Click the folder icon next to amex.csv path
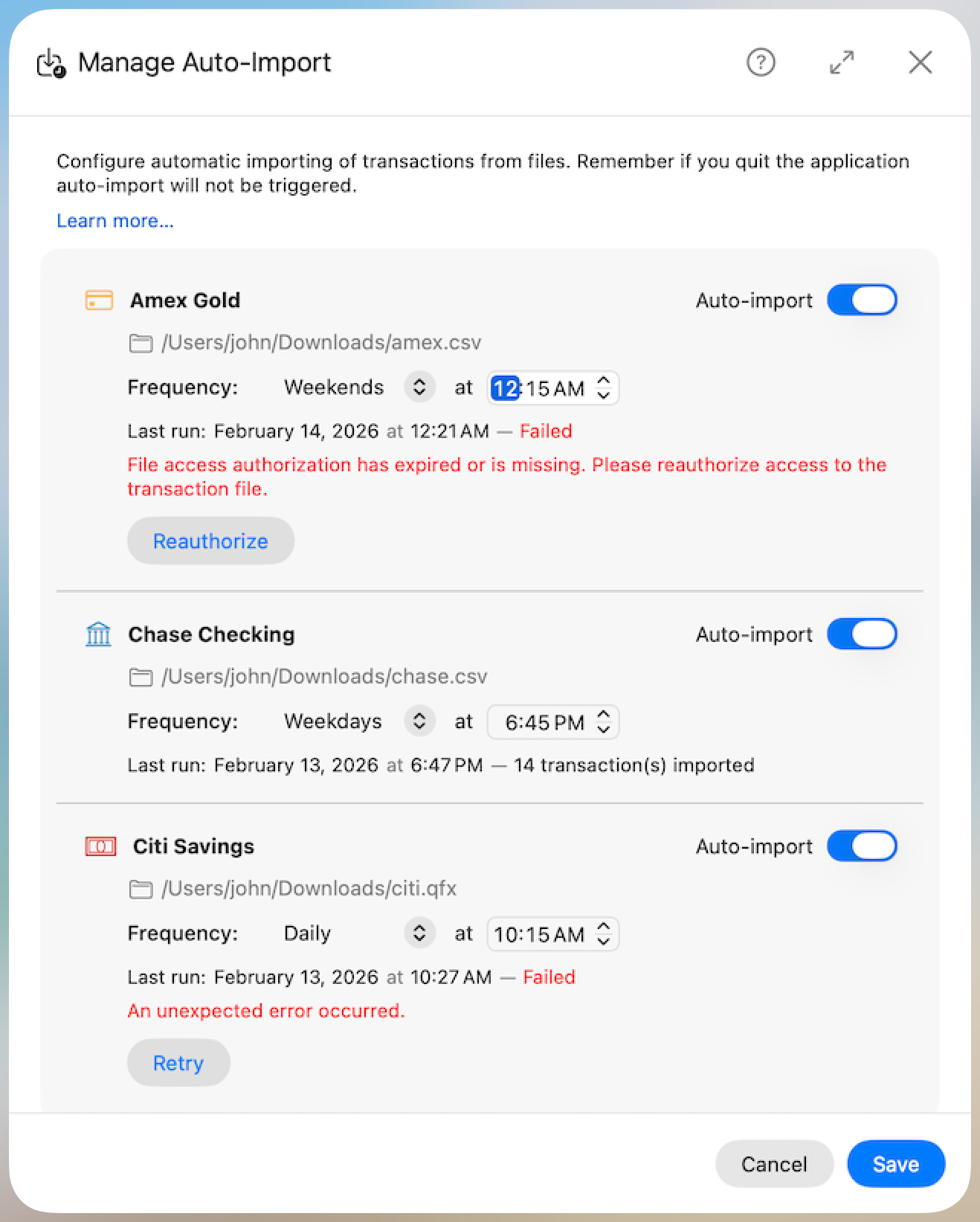This screenshot has height=1222, width=980. tap(141, 343)
